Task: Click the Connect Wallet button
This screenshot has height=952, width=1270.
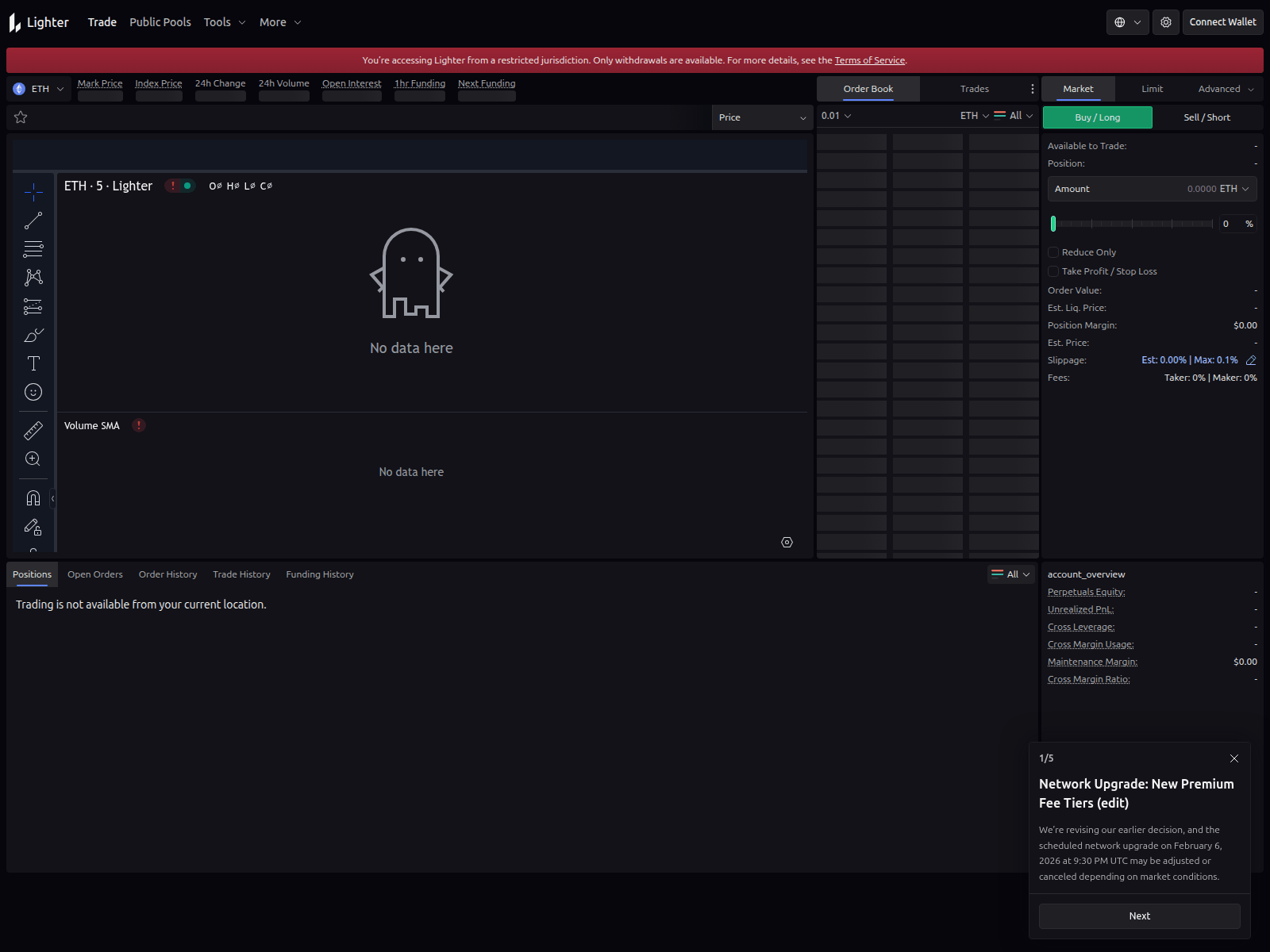Action: click(x=1222, y=22)
